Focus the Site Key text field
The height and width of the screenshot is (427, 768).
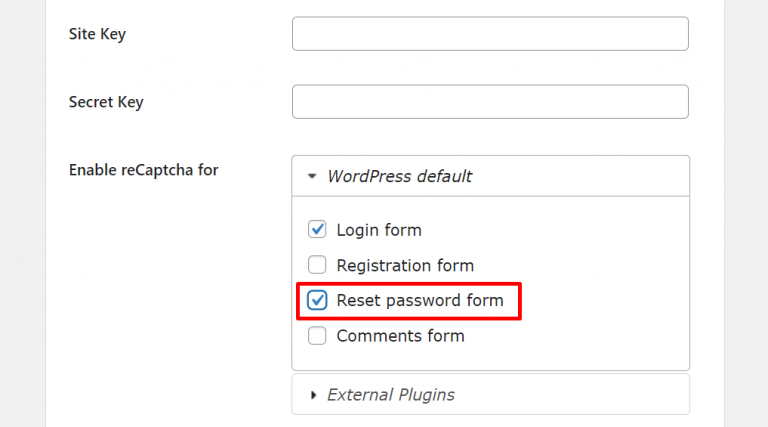pos(490,34)
